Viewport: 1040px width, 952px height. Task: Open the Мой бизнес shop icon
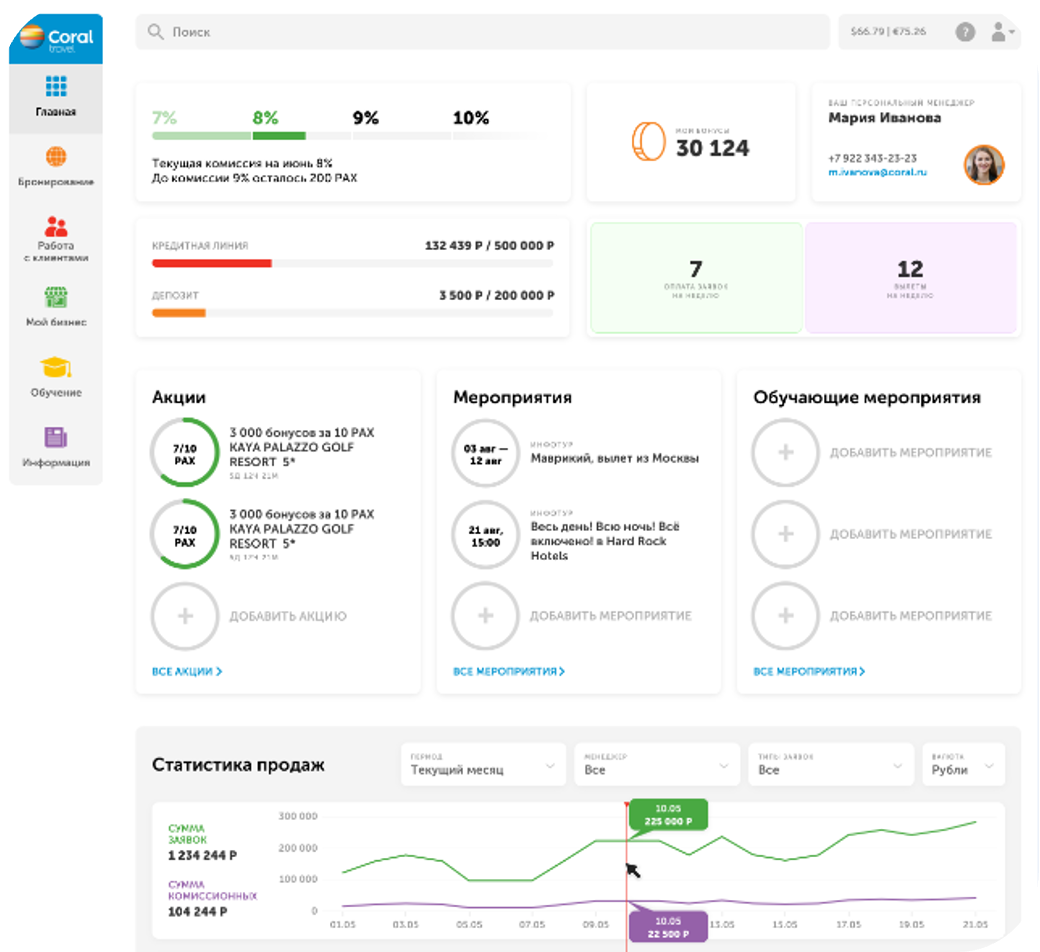pos(56,298)
